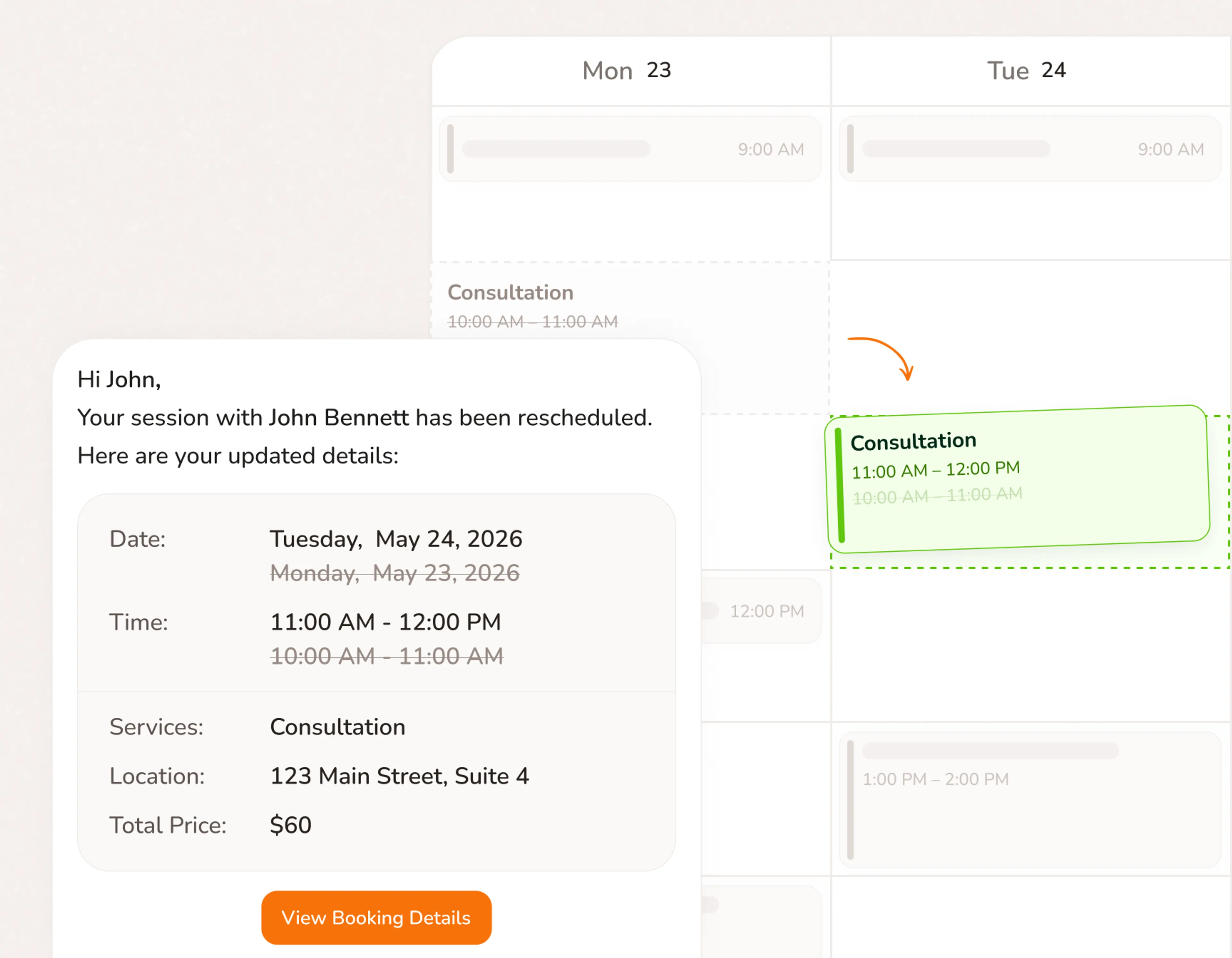Click the Date: label

138,539
